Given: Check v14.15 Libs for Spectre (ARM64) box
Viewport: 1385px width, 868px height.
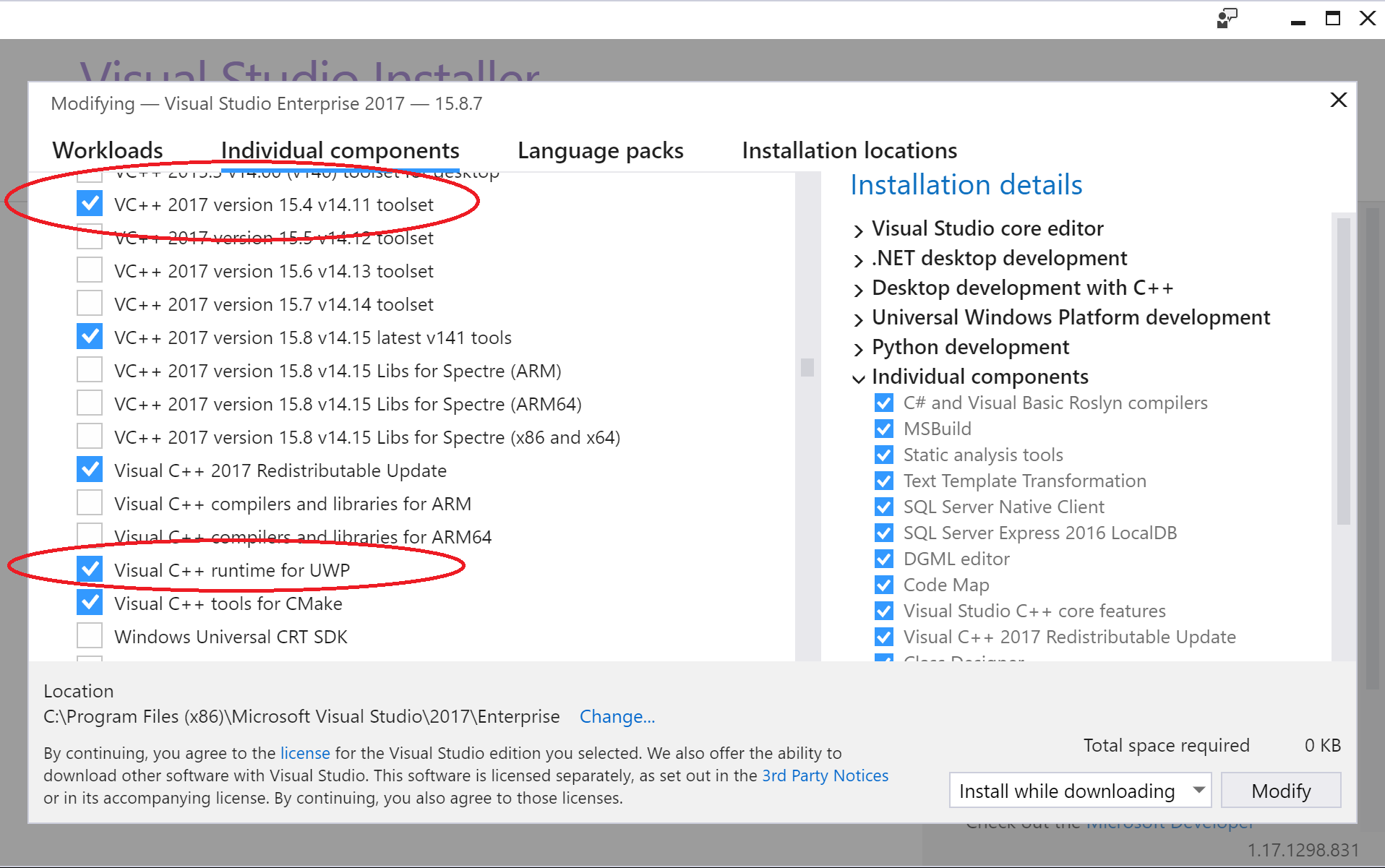Looking at the screenshot, I should pyautogui.click(x=90, y=403).
